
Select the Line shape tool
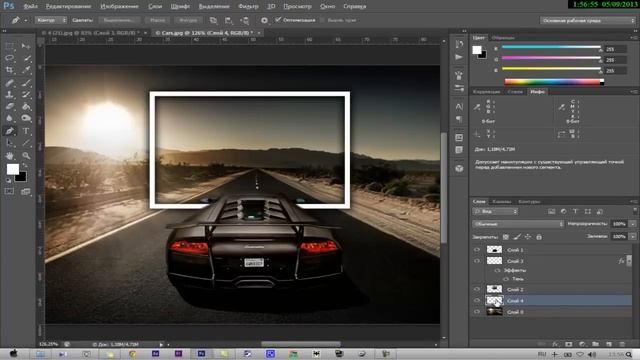[26, 143]
